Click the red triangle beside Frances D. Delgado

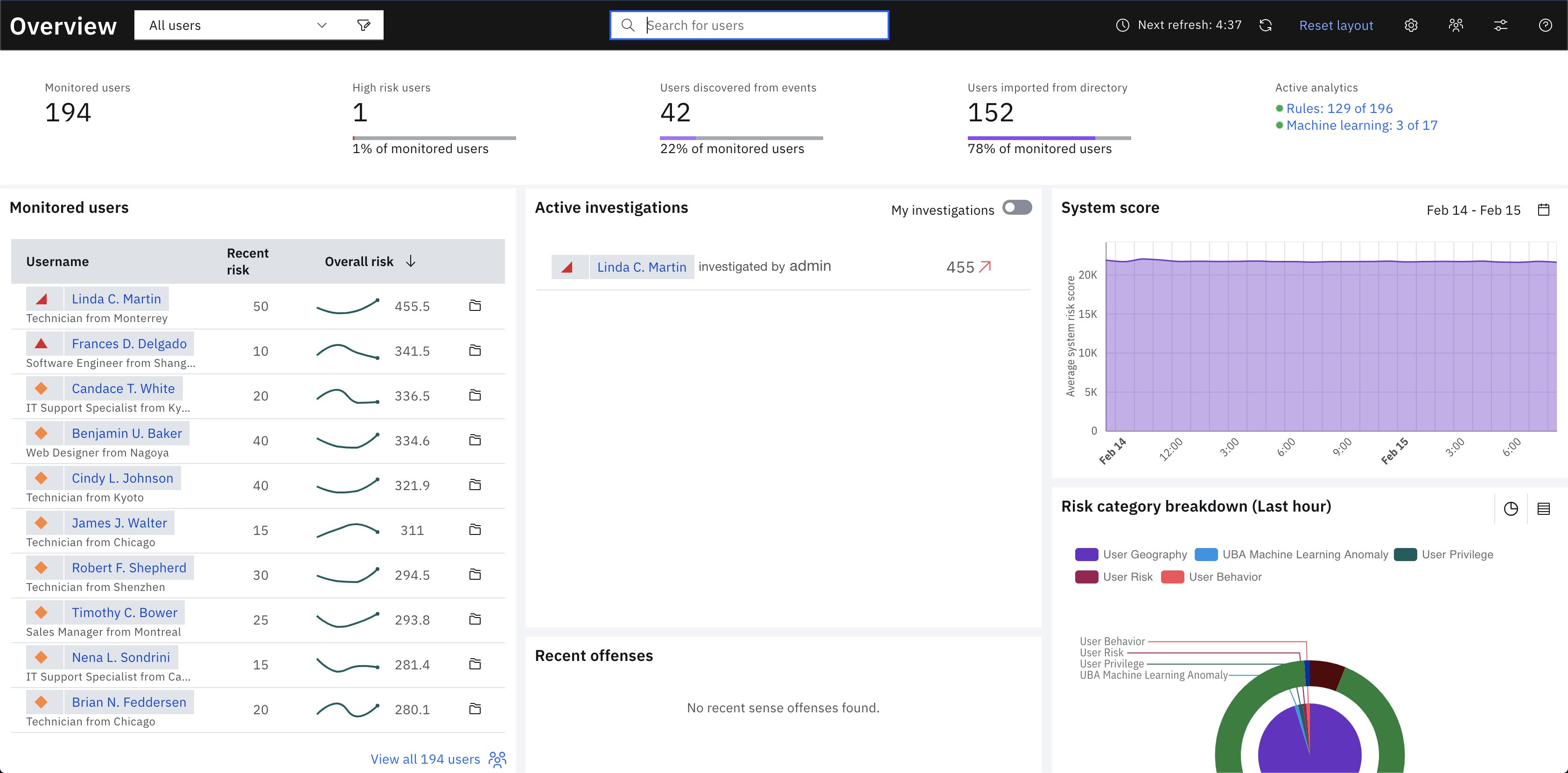pyautogui.click(x=42, y=344)
